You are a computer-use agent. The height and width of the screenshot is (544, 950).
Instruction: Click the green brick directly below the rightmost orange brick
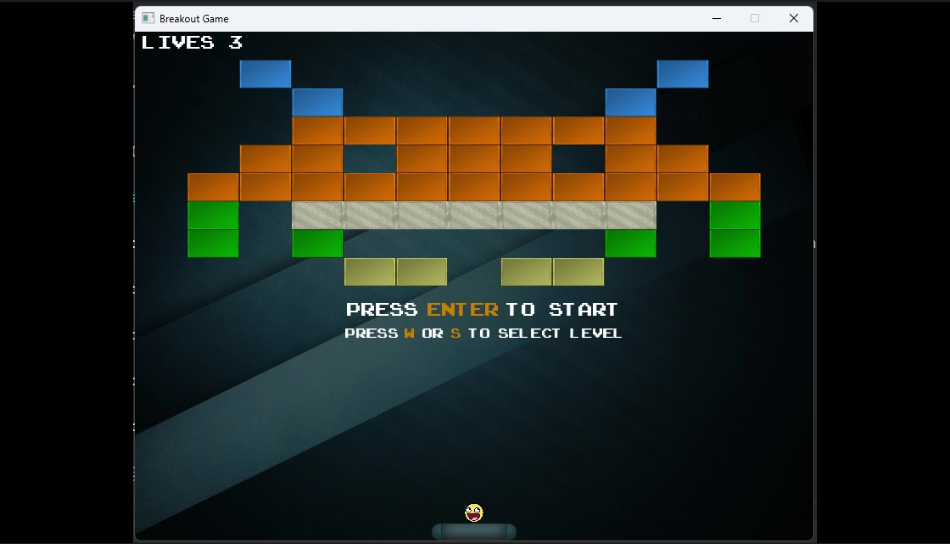coord(735,215)
